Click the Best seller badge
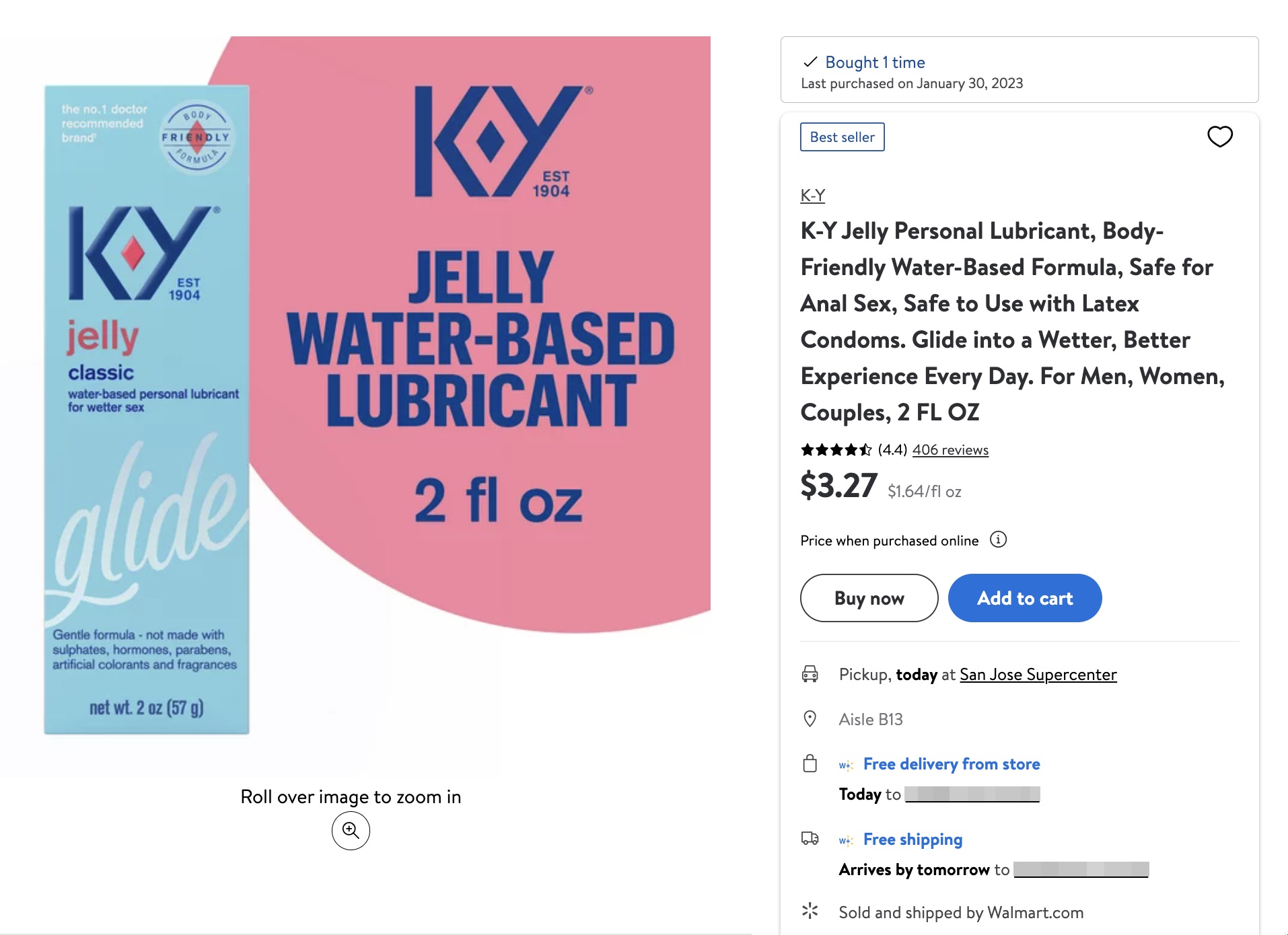1288x935 pixels. [x=842, y=137]
